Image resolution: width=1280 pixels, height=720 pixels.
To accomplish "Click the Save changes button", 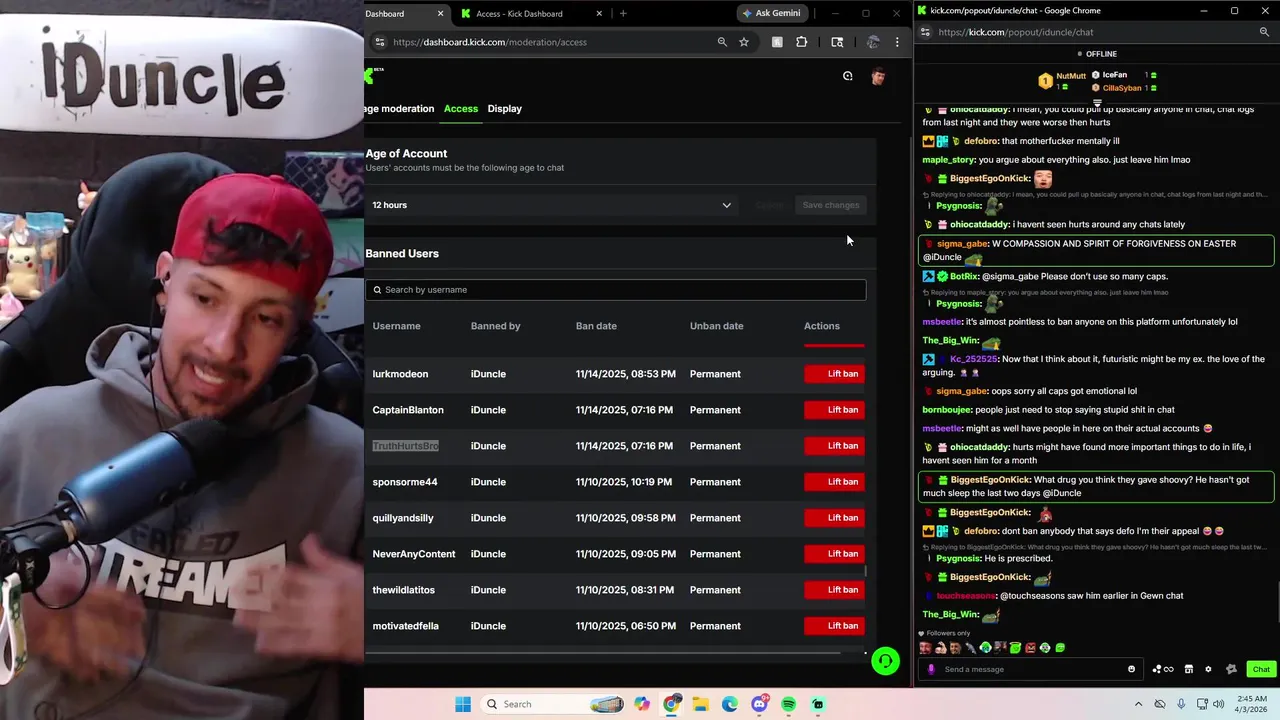I will [831, 205].
